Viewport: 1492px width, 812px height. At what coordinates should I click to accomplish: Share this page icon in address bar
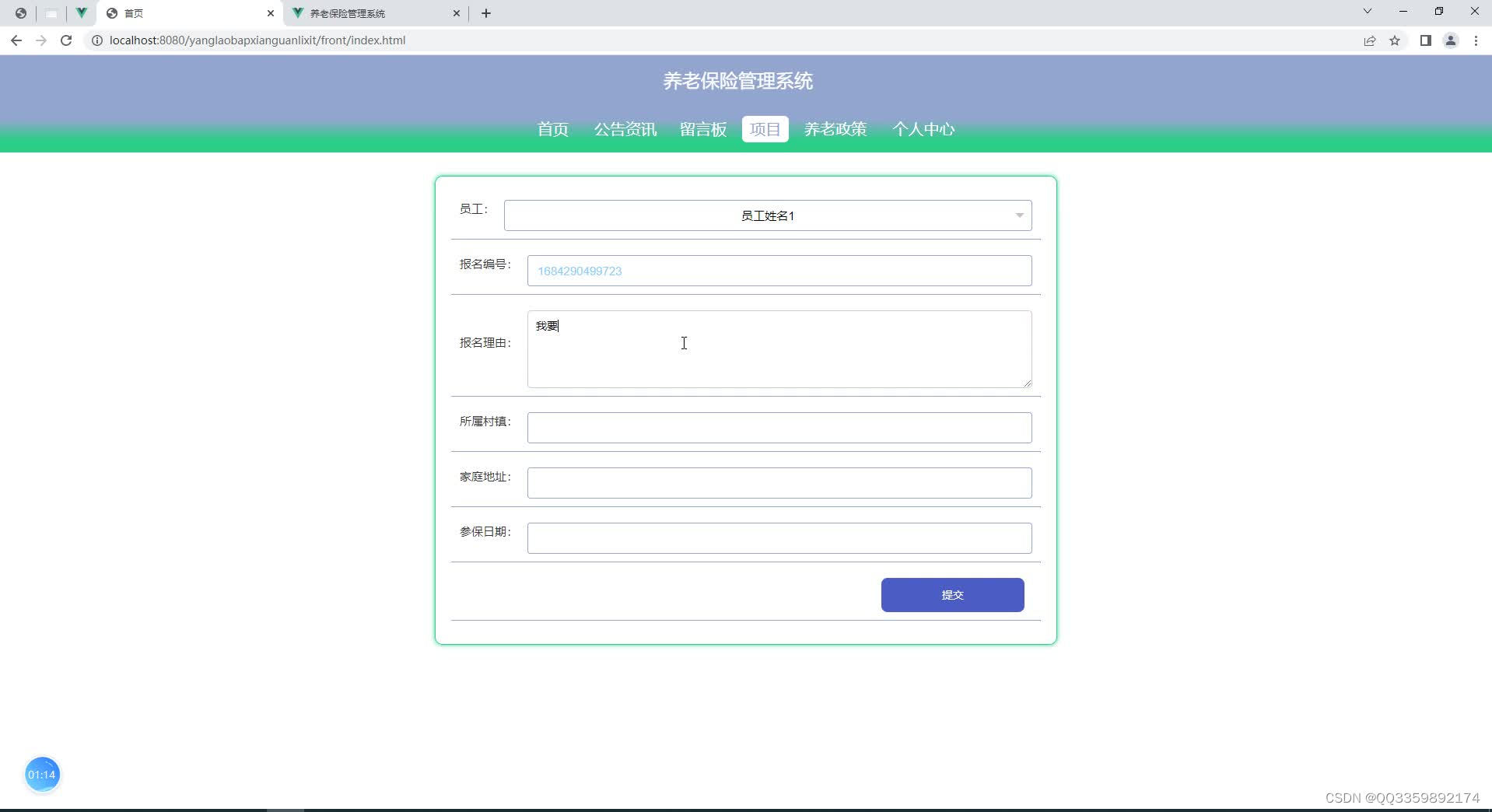[1370, 40]
